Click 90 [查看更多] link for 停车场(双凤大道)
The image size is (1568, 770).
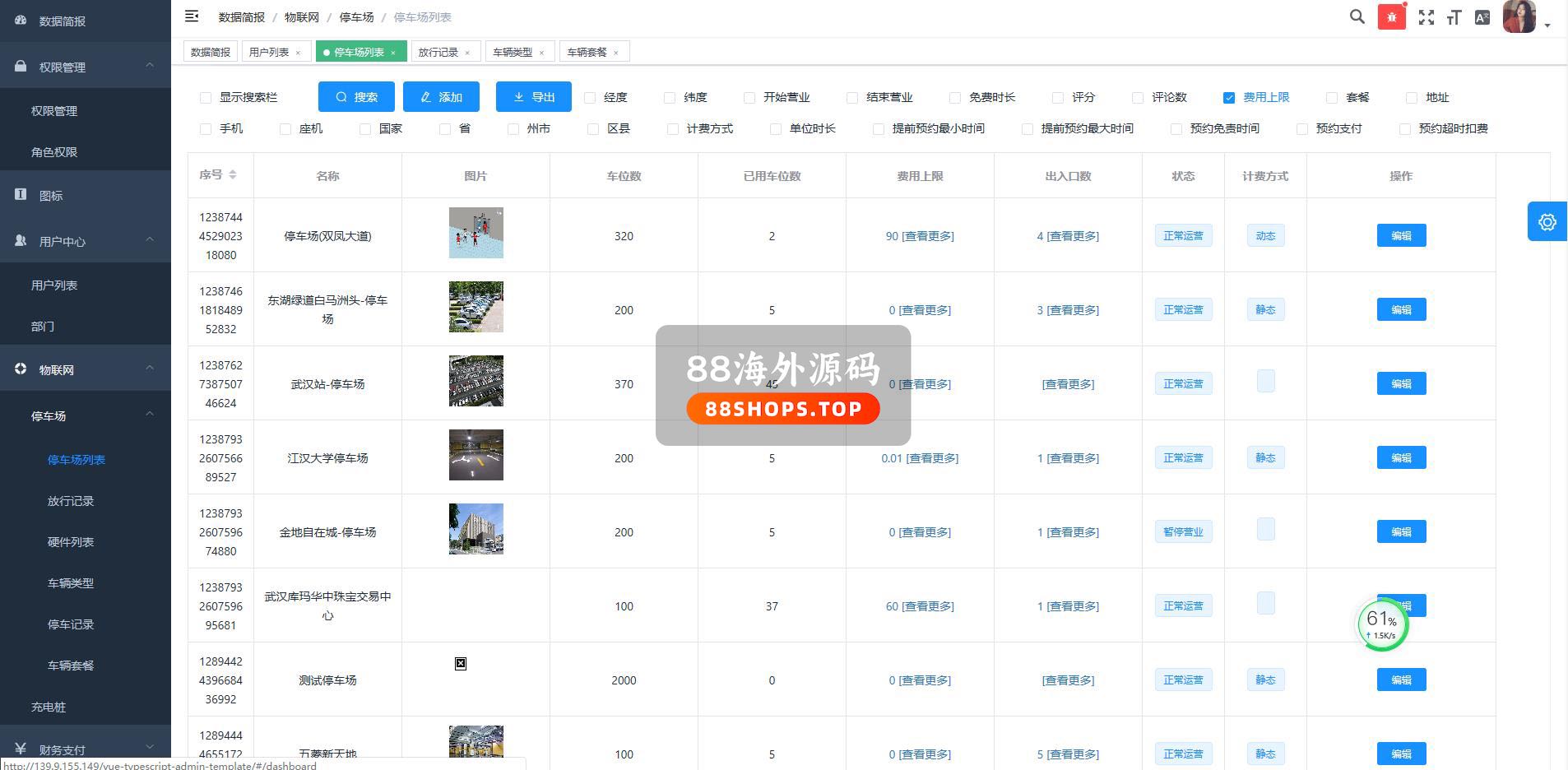[920, 236]
